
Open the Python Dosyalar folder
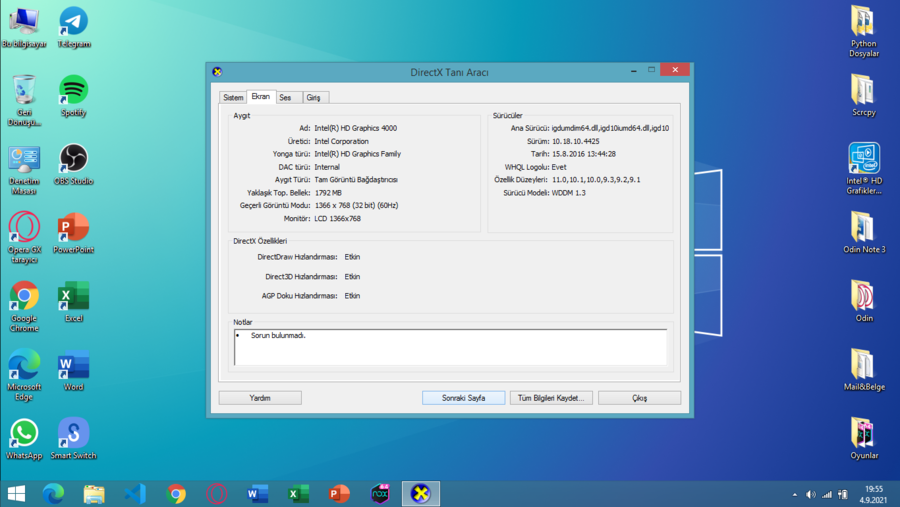point(863,23)
